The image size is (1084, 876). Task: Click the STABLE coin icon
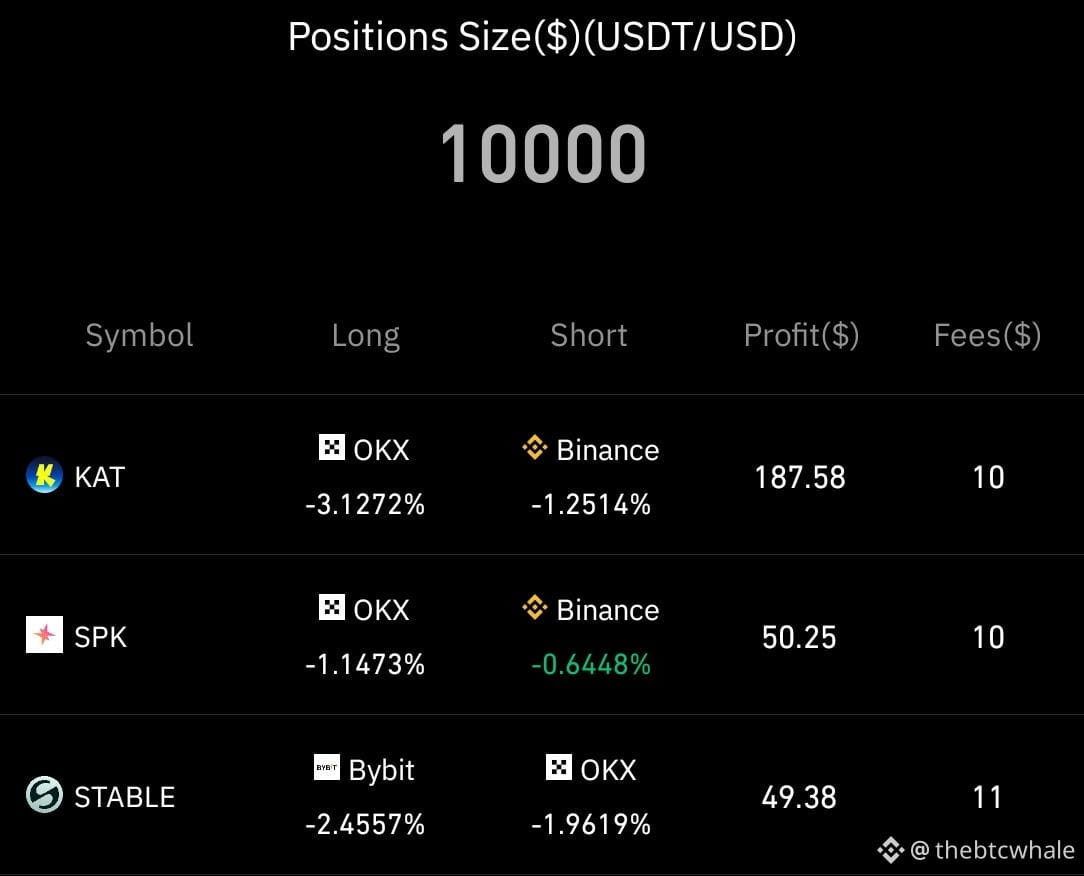point(44,794)
